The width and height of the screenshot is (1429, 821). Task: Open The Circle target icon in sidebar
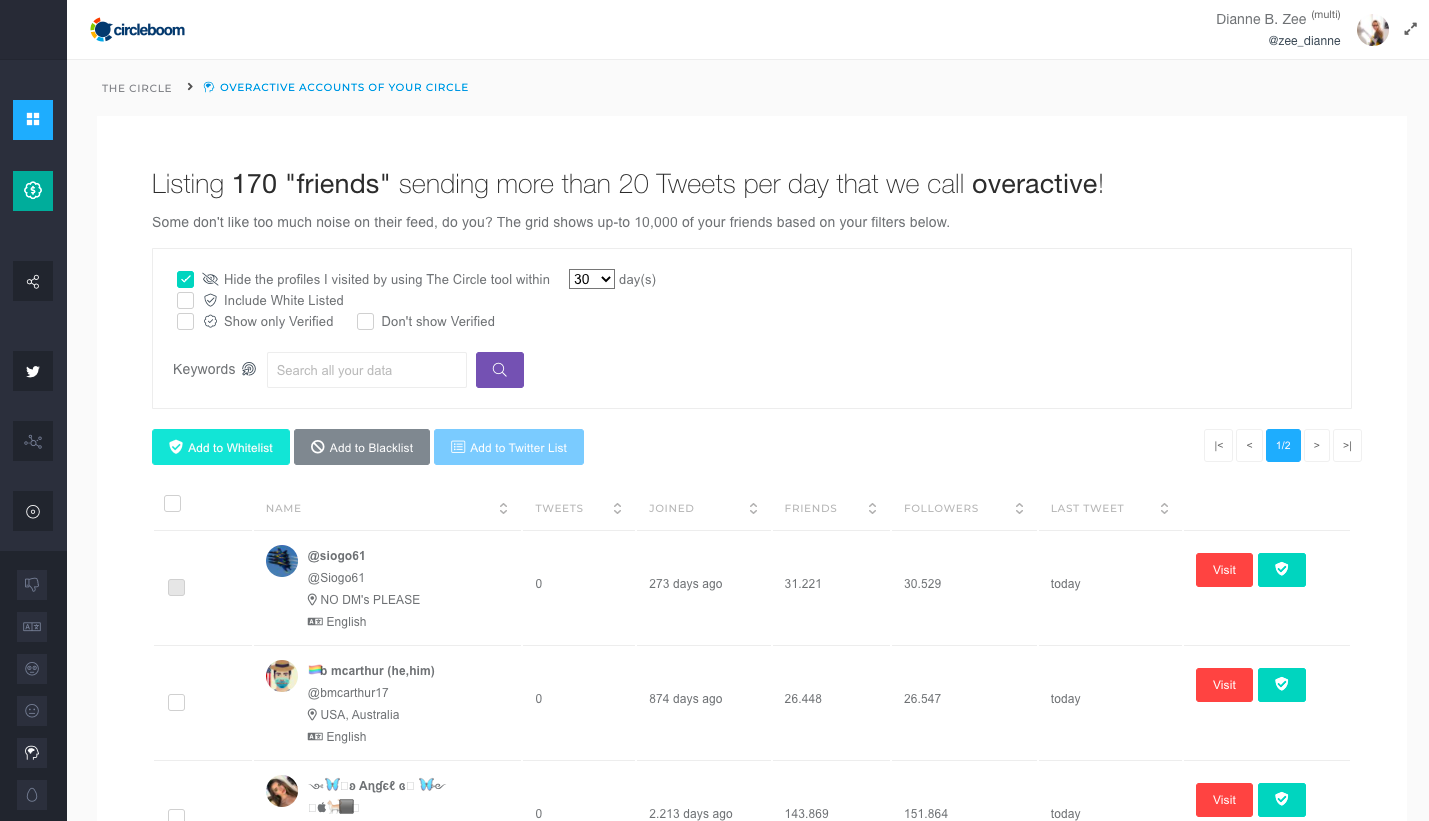click(x=33, y=511)
